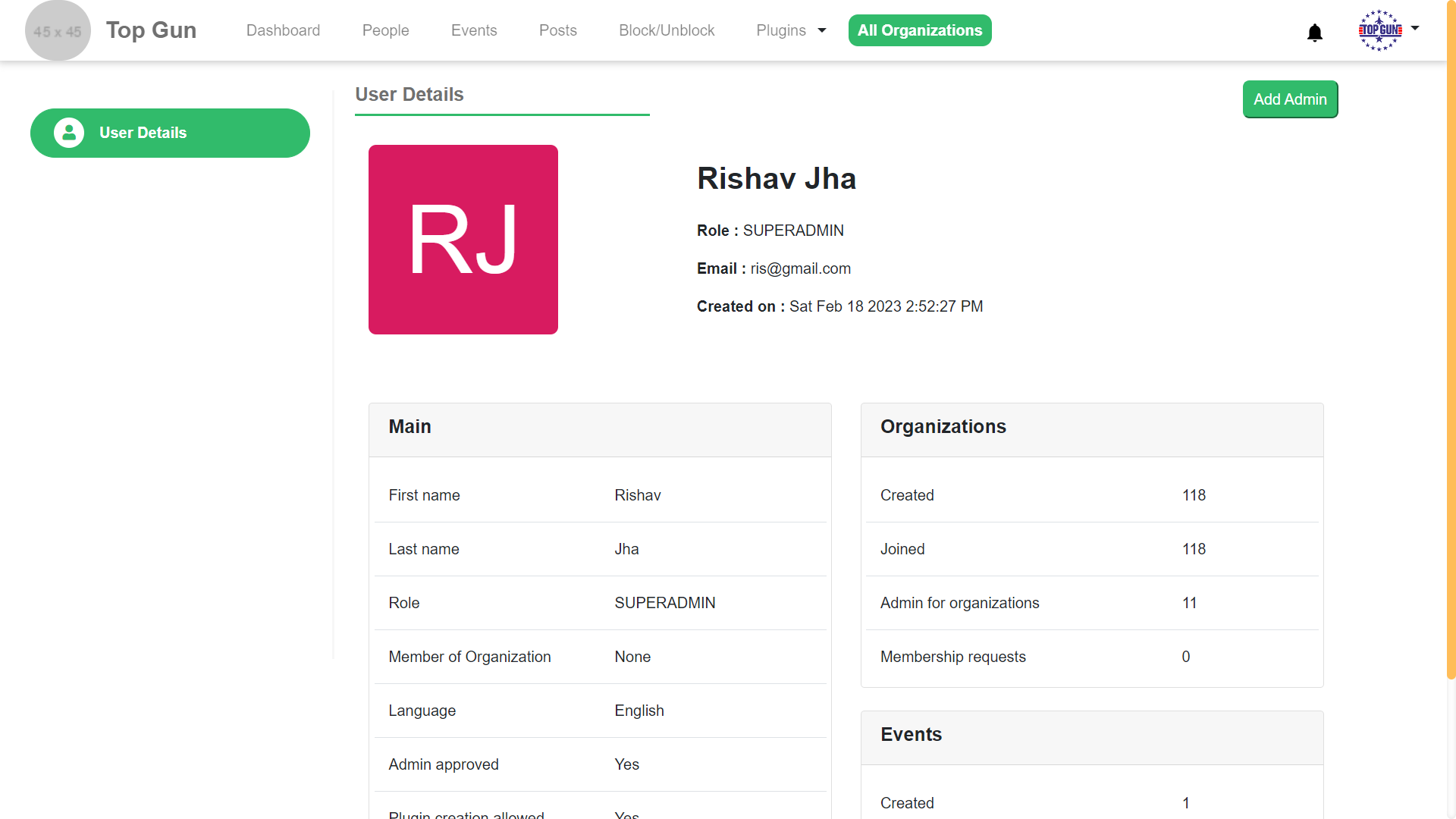The width and height of the screenshot is (1456, 819).
Task: Open the Plugins dropdown menu
Action: click(x=791, y=30)
